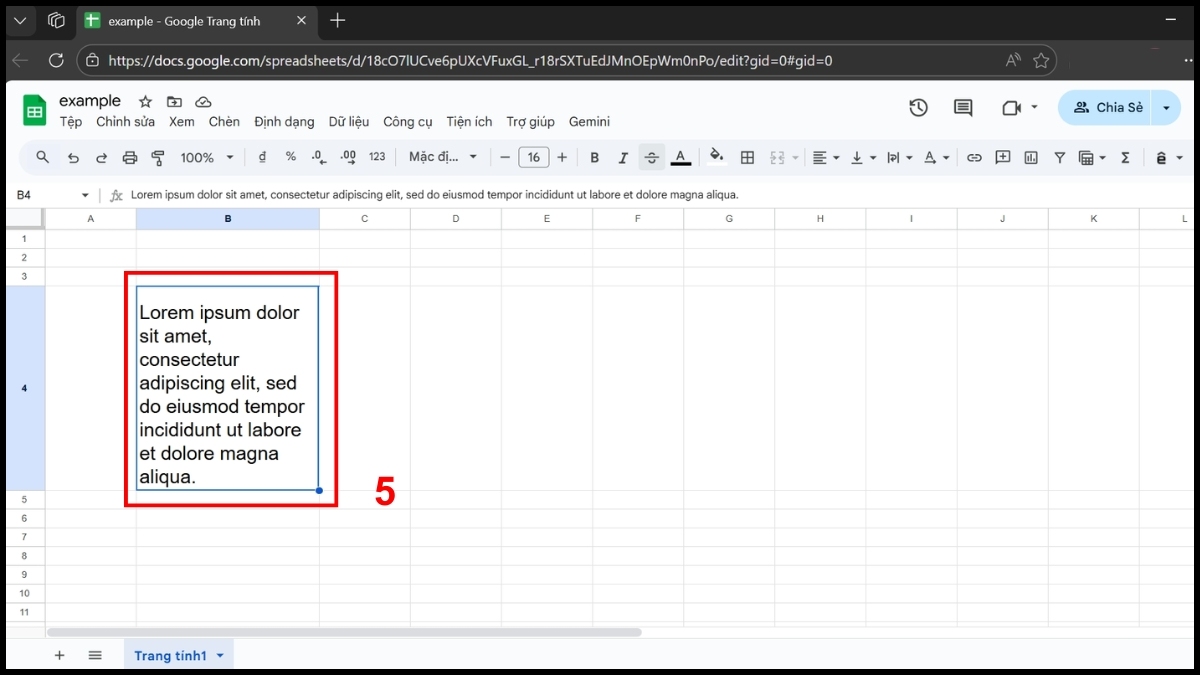Insert a link using the link icon
1200x675 pixels.
[974, 157]
